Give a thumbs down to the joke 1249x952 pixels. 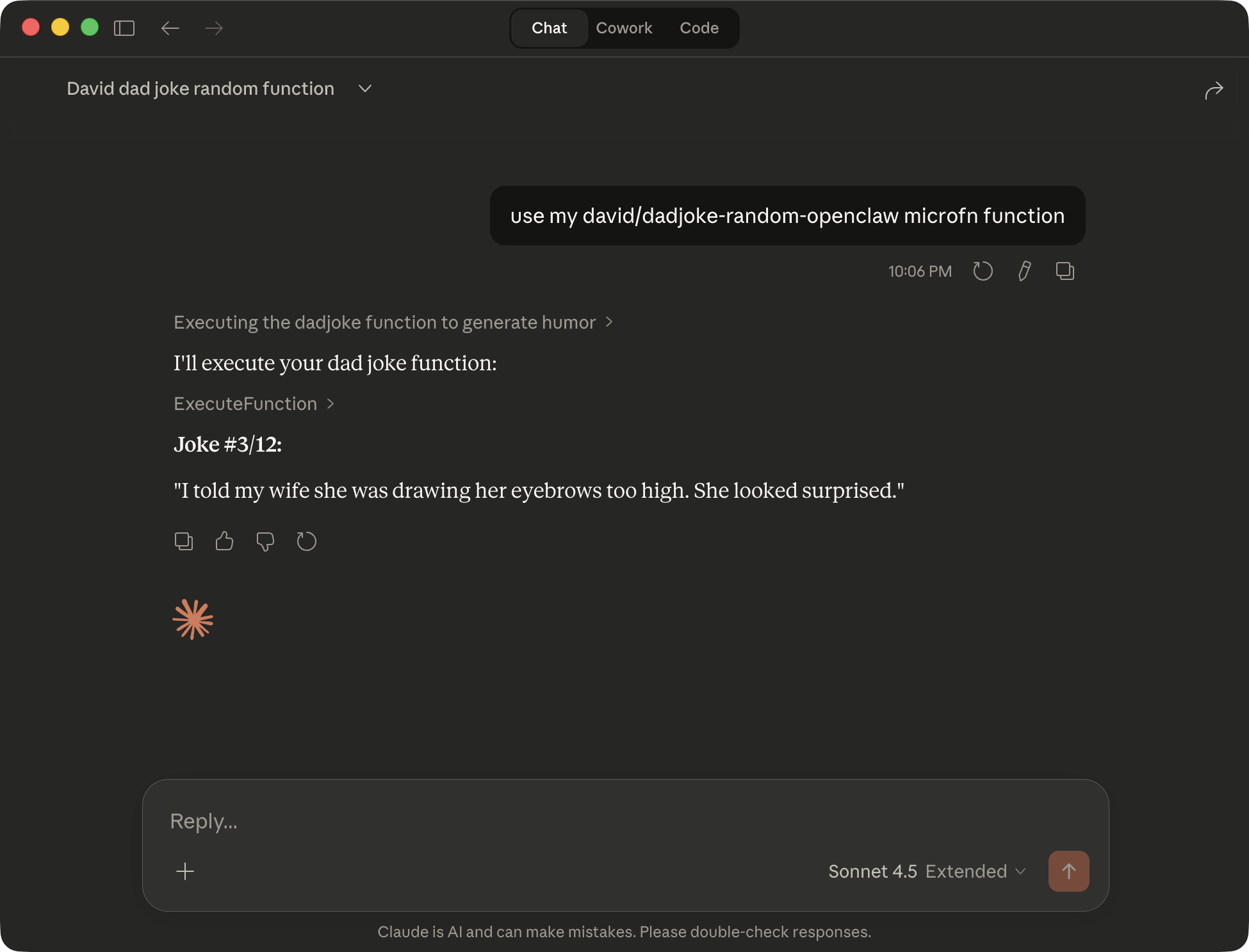[265, 541]
